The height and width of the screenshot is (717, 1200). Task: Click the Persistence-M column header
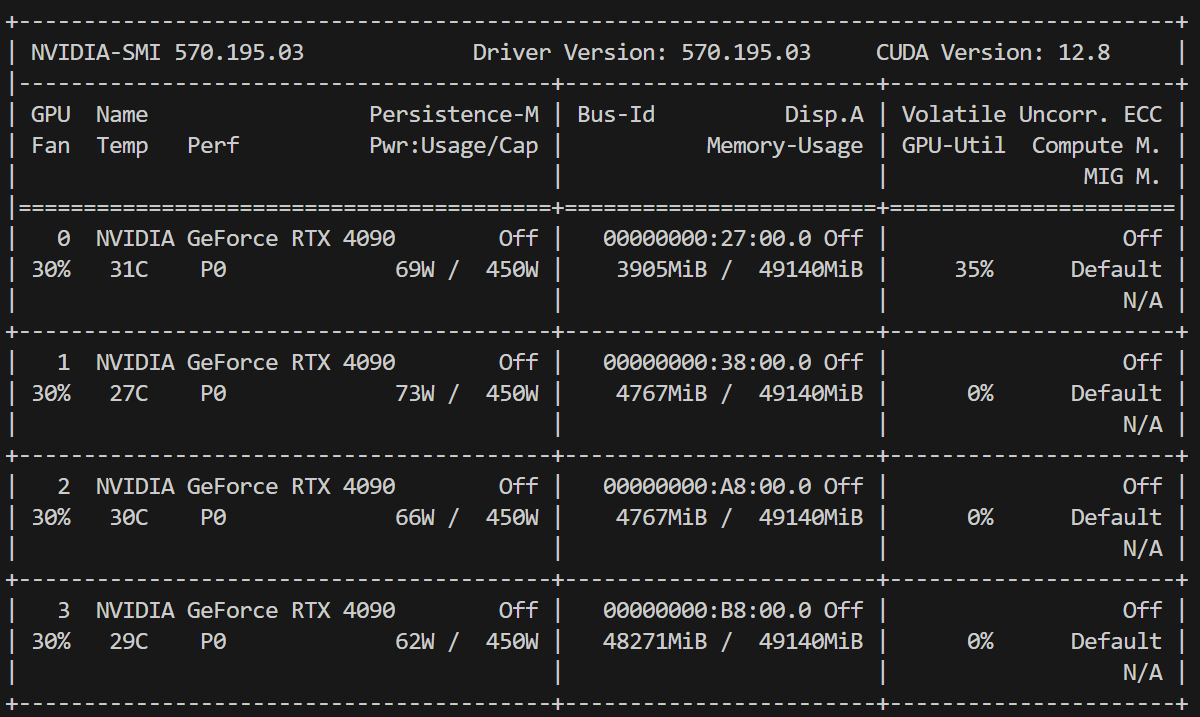point(454,115)
